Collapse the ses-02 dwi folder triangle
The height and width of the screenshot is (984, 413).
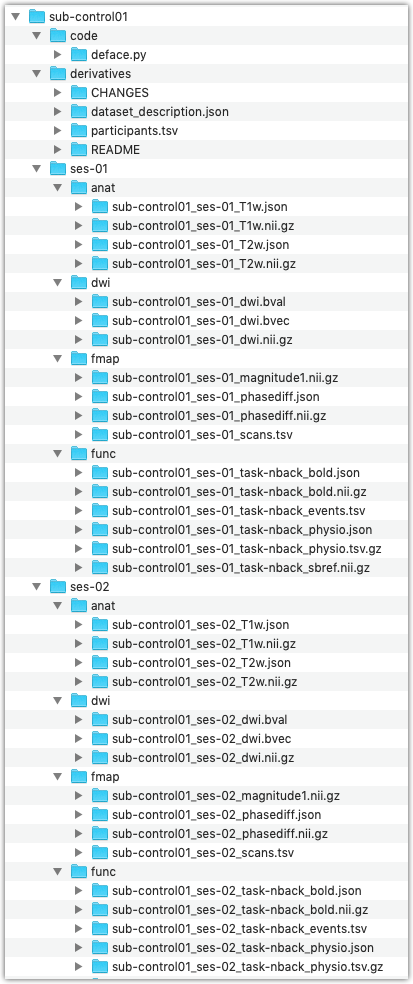tap(58, 701)
